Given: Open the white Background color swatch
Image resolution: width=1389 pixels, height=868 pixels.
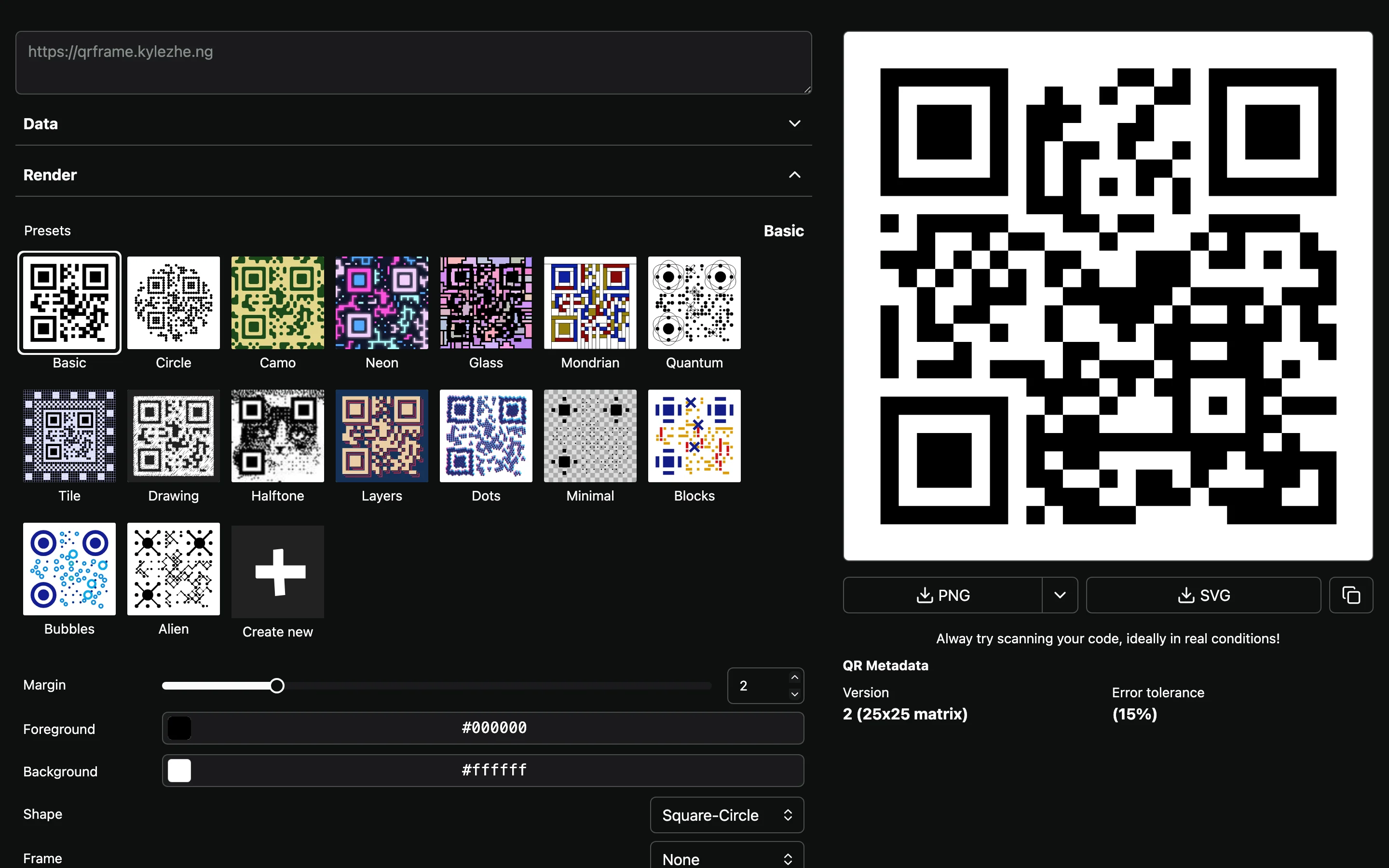Looking at the screenshot, I should [x=179, y=771].
